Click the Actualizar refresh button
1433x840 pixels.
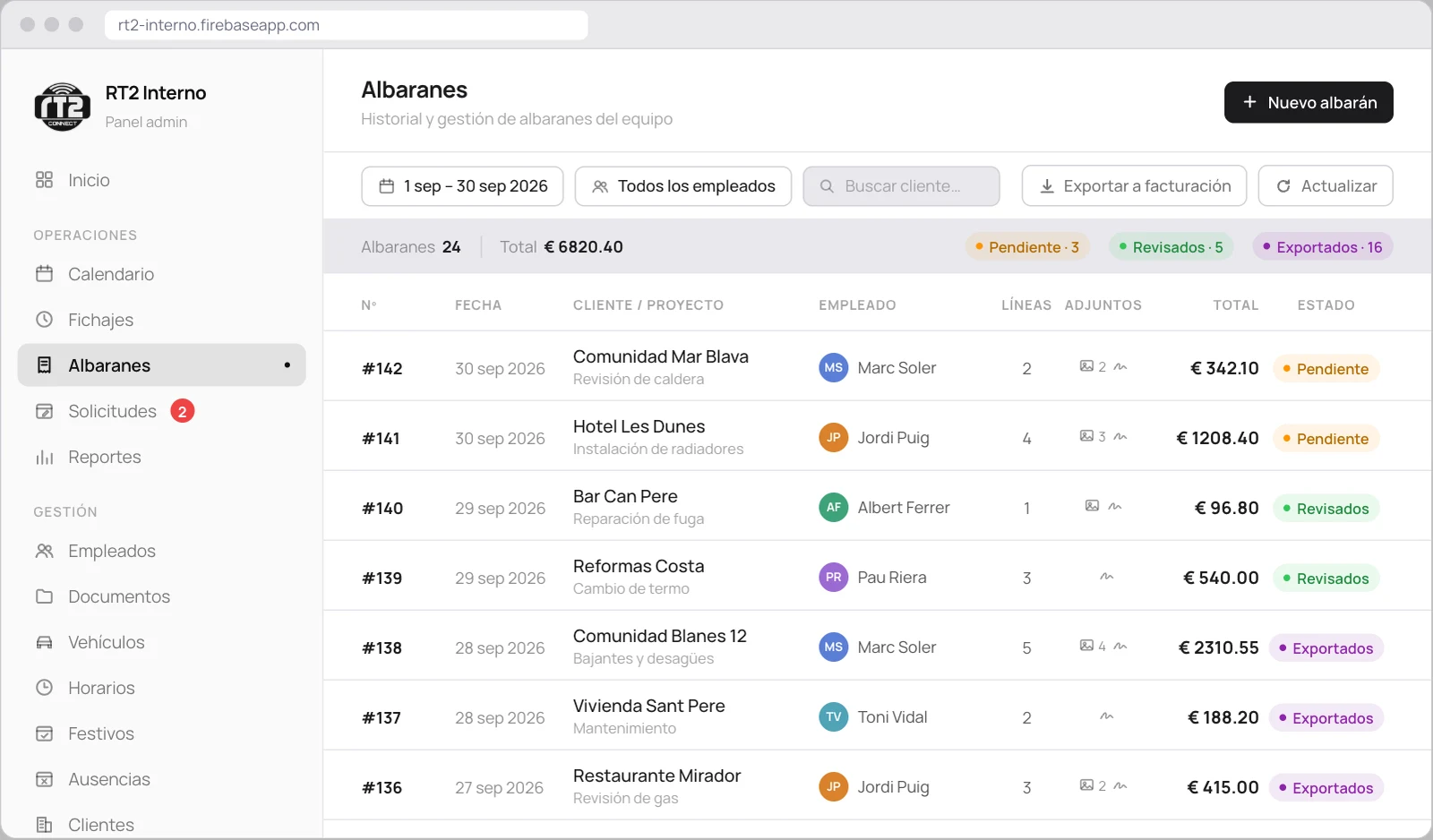1326,186
